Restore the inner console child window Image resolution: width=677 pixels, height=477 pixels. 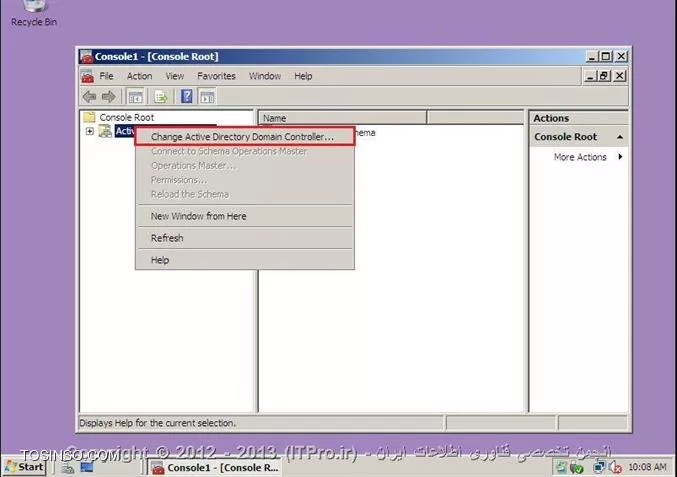coord(604,76)
